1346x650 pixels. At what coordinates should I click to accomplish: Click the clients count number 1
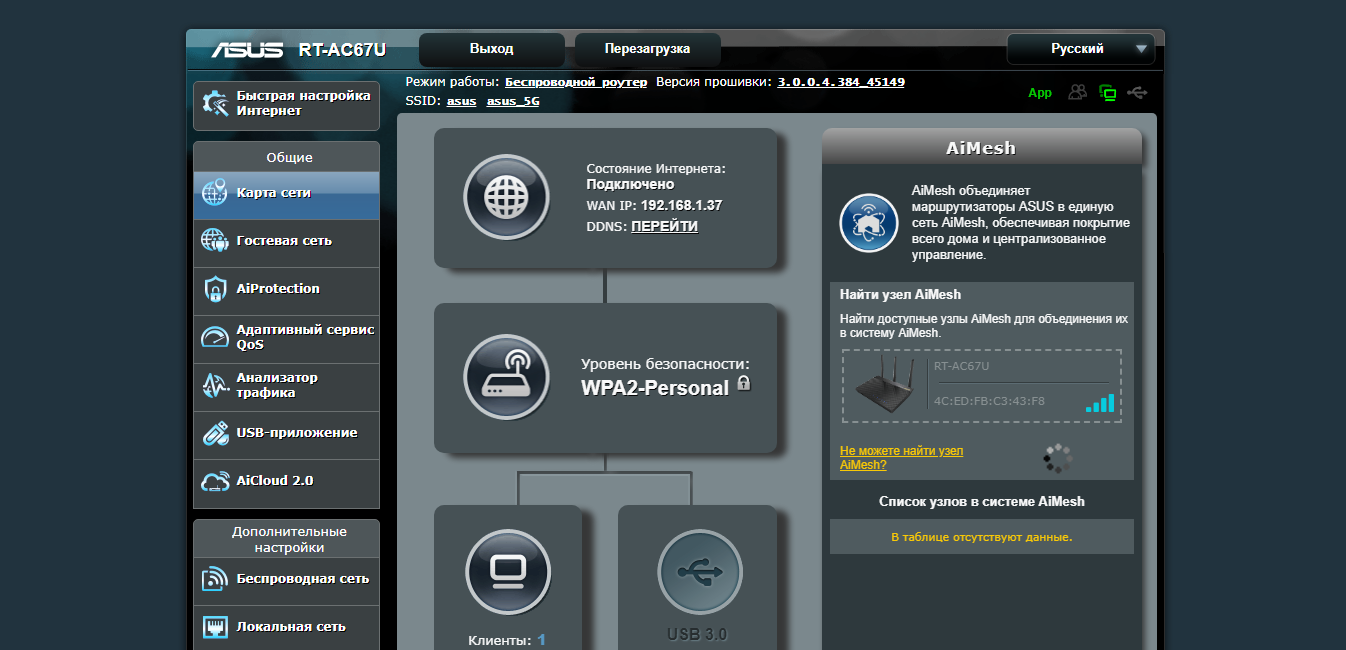tap(542, 640)
